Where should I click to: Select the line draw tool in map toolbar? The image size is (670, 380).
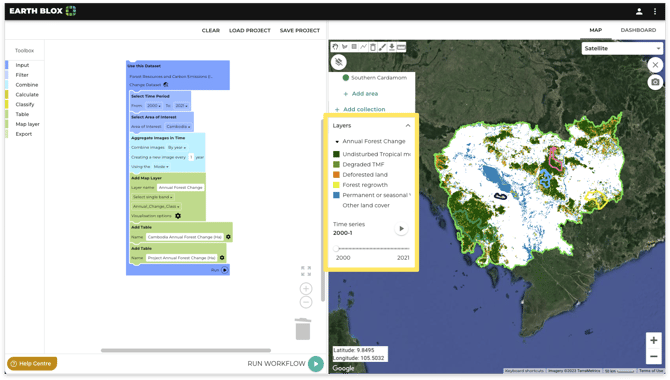click(x=363, y=47)
